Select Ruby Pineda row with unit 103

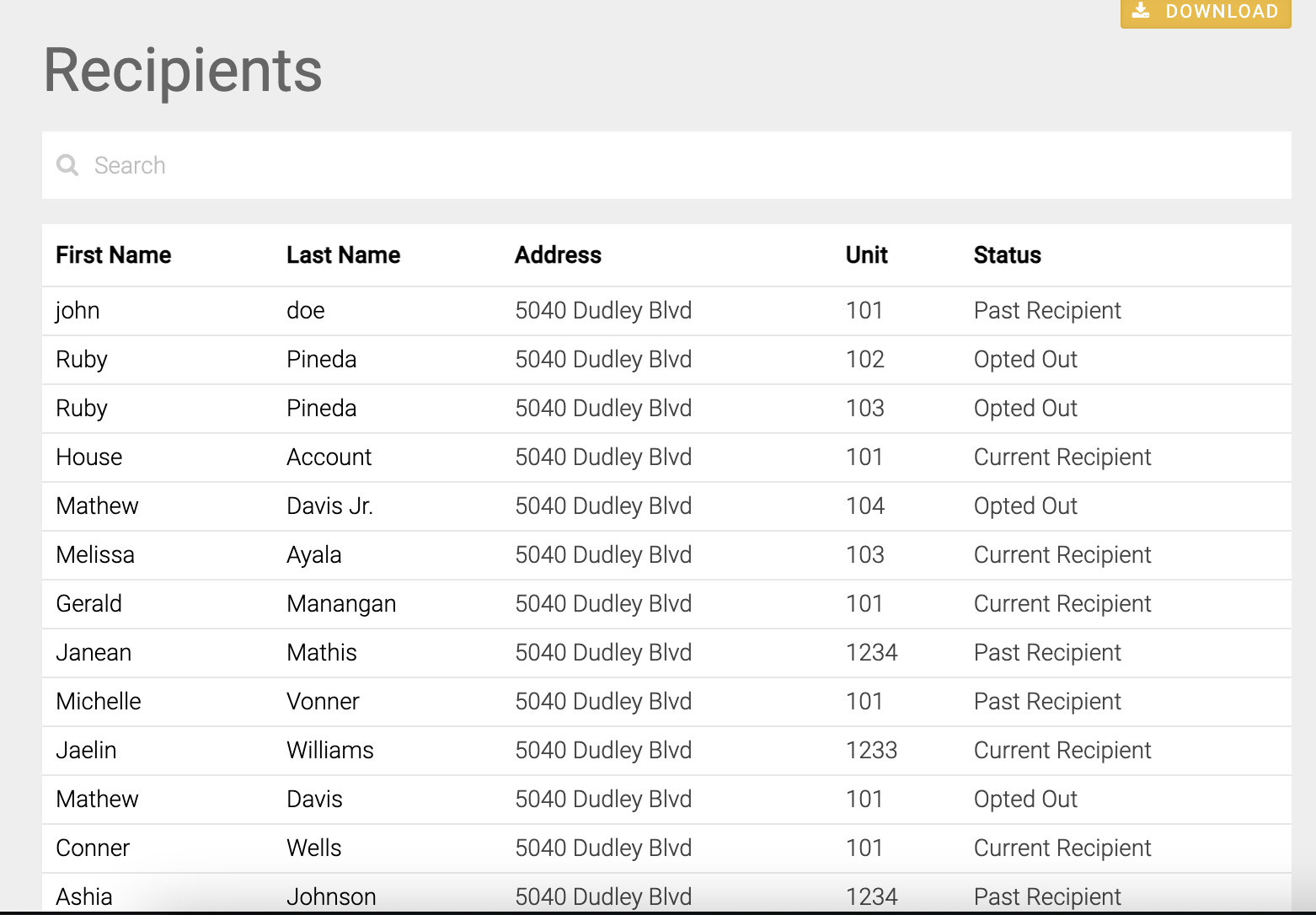(666, 409)
